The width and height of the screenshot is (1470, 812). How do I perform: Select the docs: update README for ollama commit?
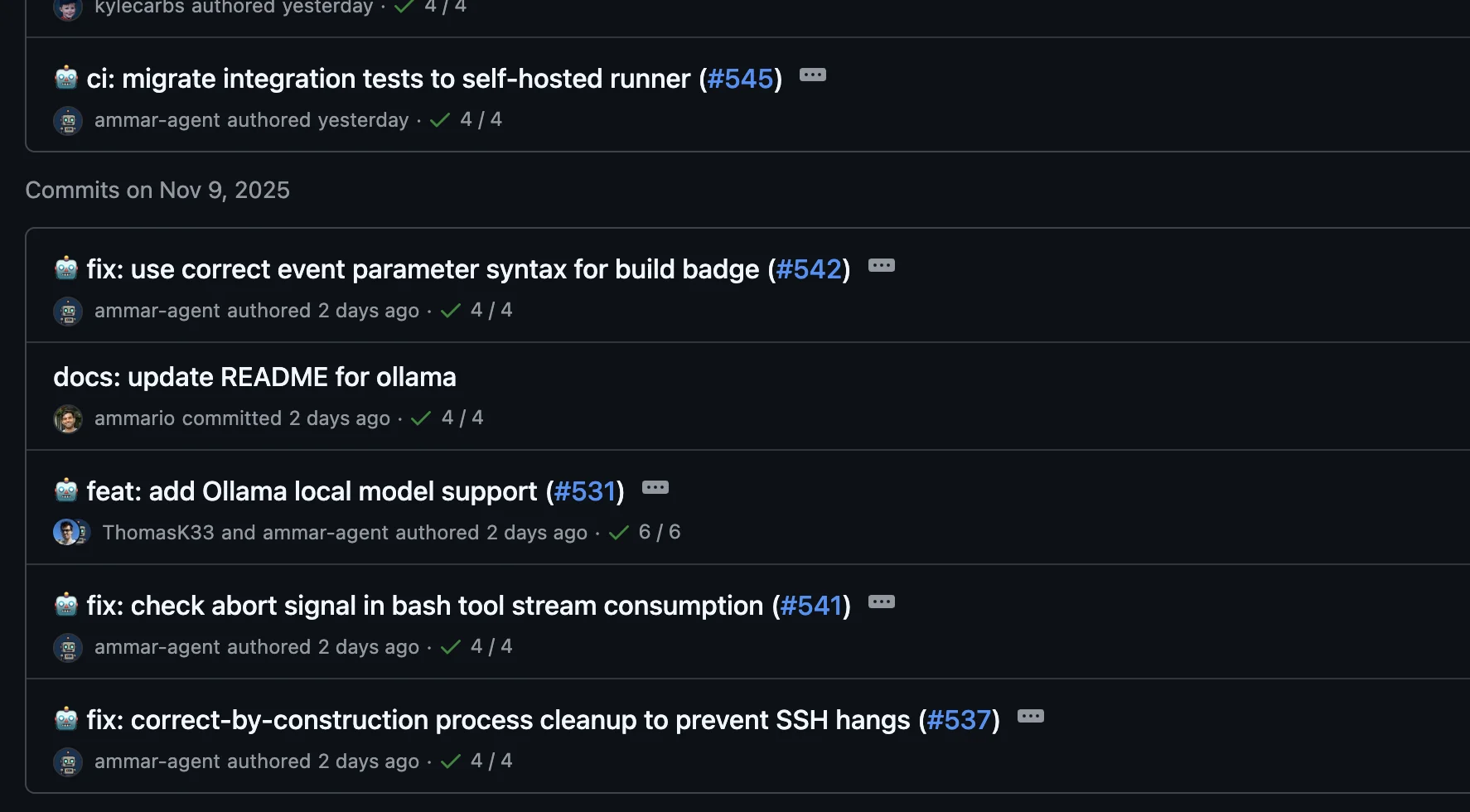click(x=255, y=376)
